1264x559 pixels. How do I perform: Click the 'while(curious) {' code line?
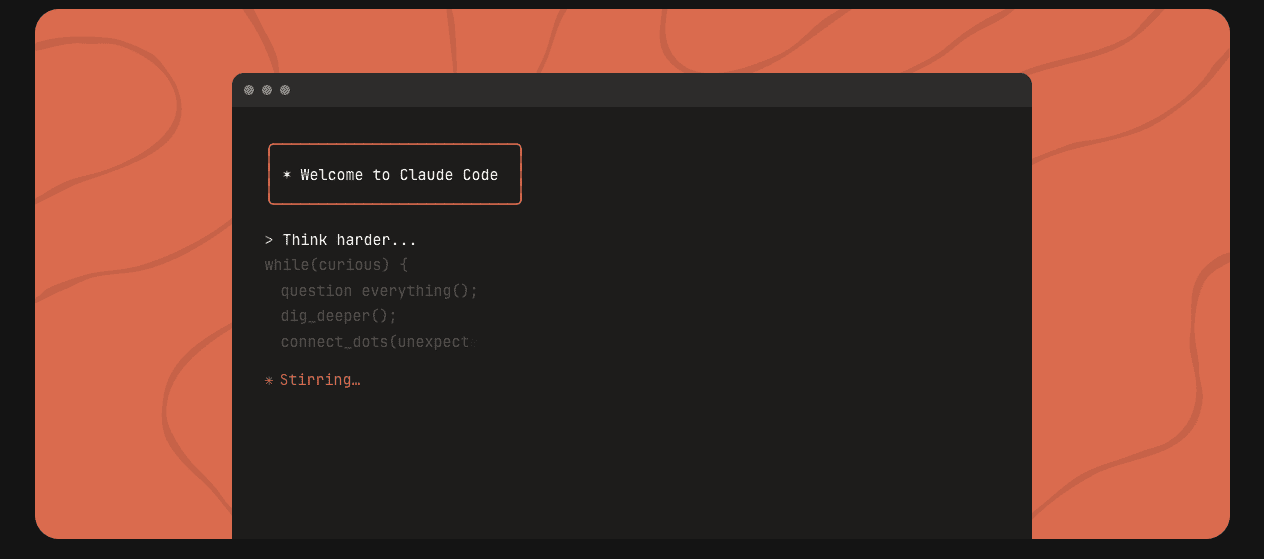coord(336,265)
